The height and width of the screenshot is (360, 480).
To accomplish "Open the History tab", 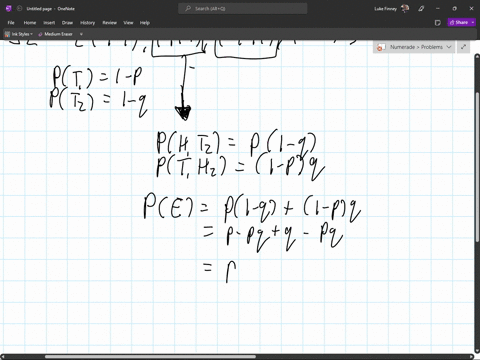I will pos(87,23).
